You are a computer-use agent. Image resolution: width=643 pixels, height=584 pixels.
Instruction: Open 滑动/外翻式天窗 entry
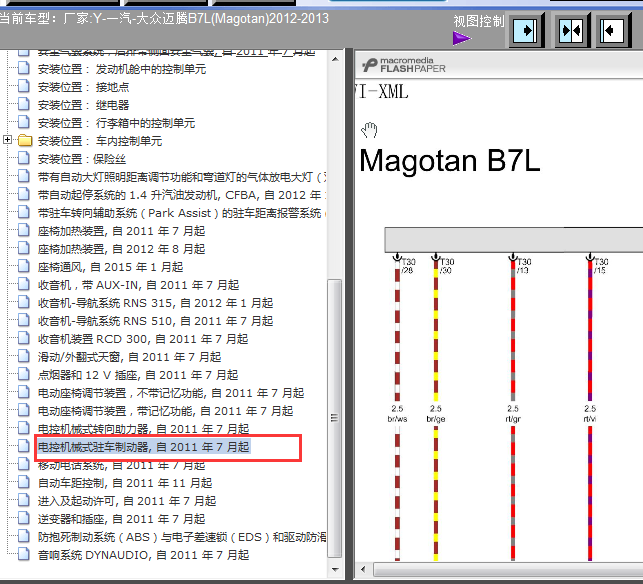click(x=130, y=357)
